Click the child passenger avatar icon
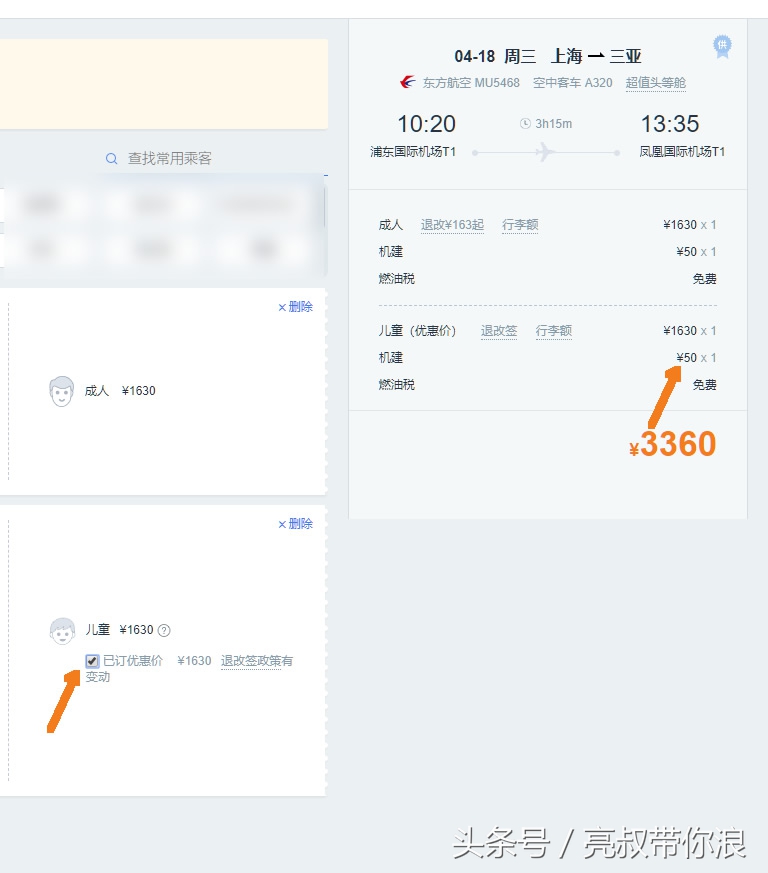 [62, 631]
